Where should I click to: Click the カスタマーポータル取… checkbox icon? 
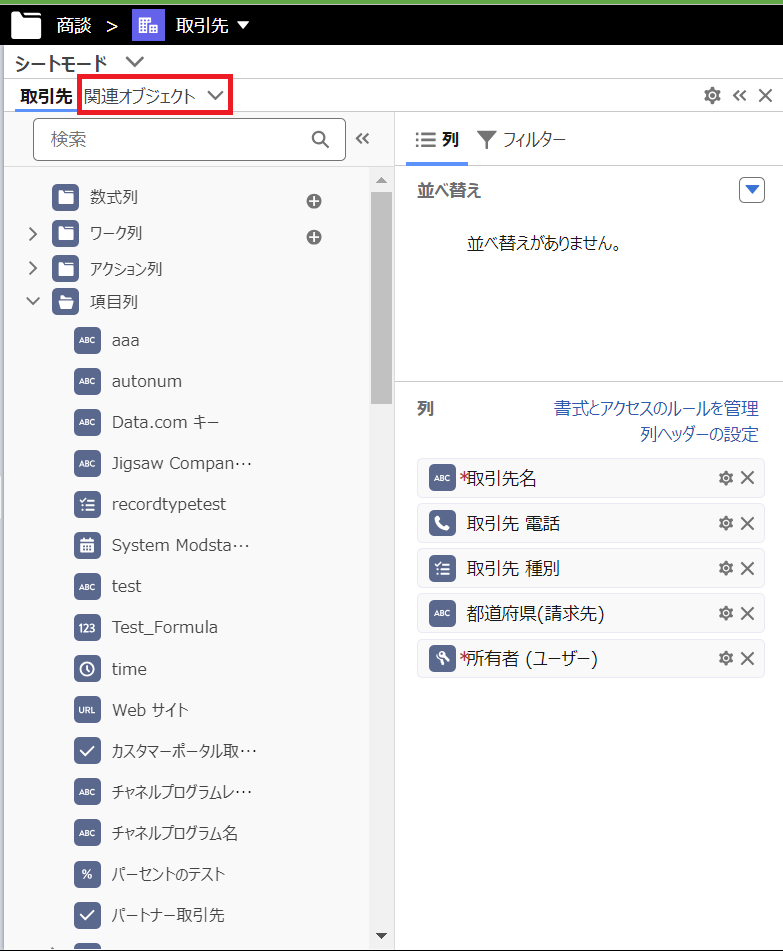coord(87,751)
